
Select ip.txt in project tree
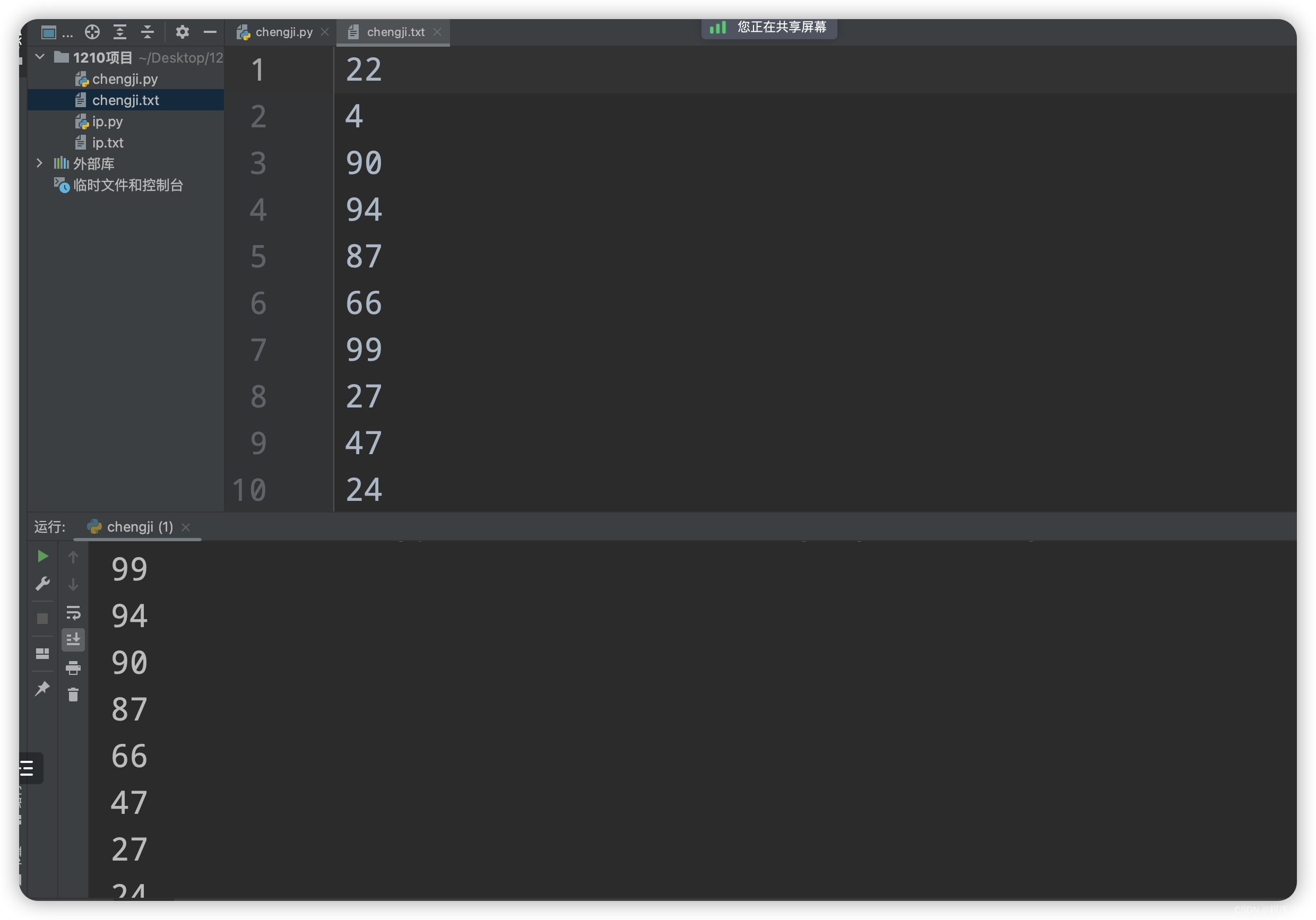point(108,143)
